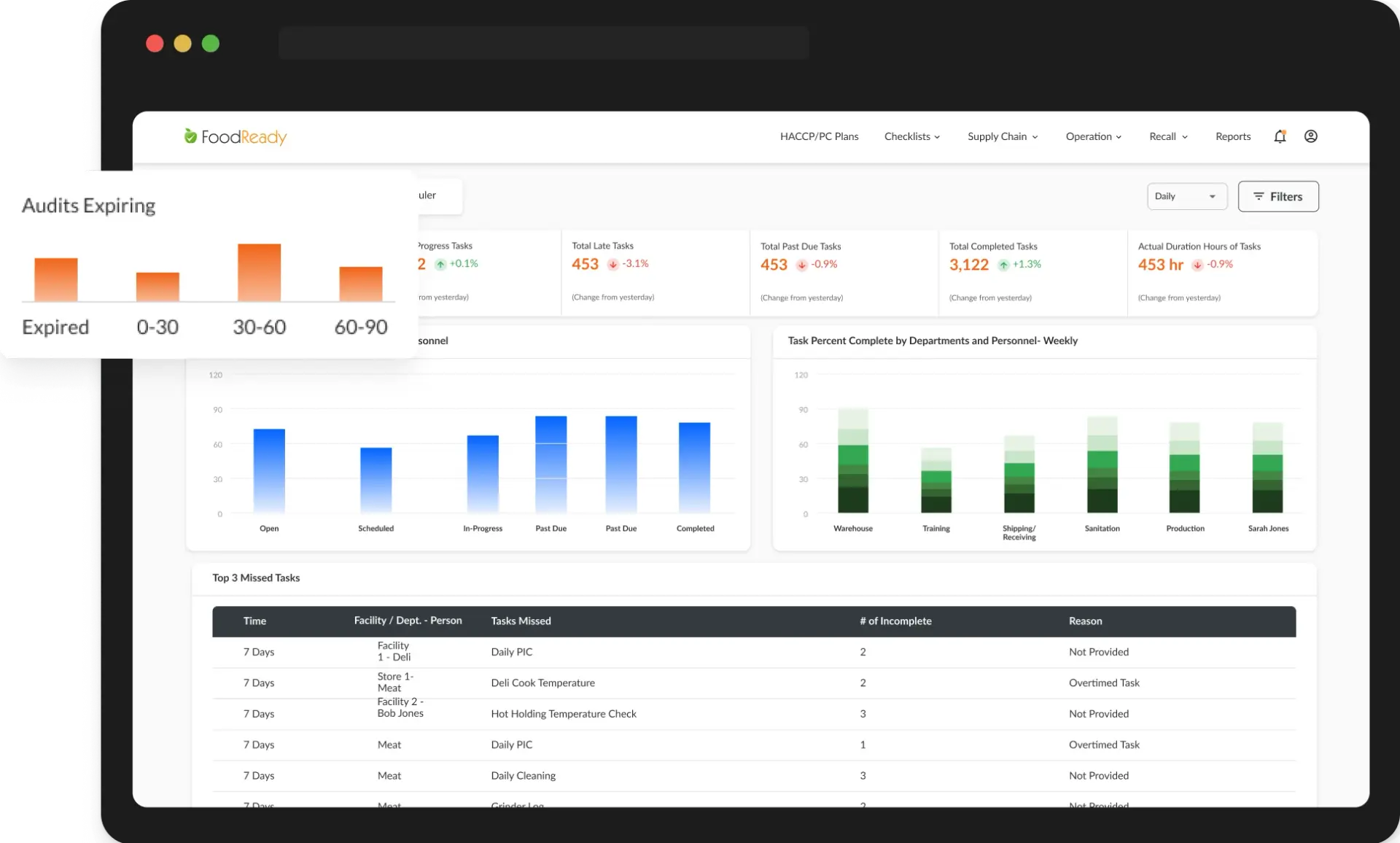Click the Filters button
Image resolution: width=1400 pixels, height=843 pixels.
click(1278, 196)
